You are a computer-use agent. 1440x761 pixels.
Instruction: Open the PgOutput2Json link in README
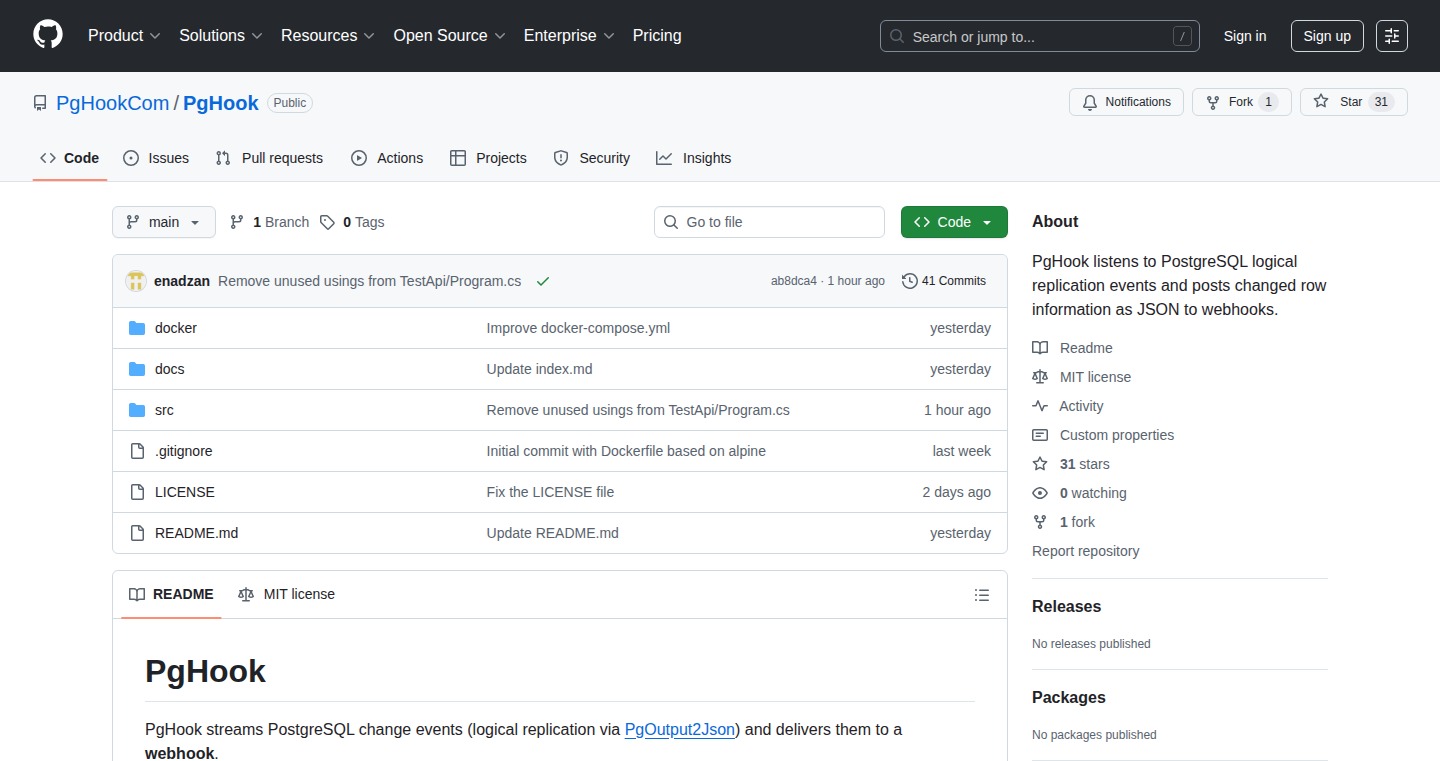681,729
